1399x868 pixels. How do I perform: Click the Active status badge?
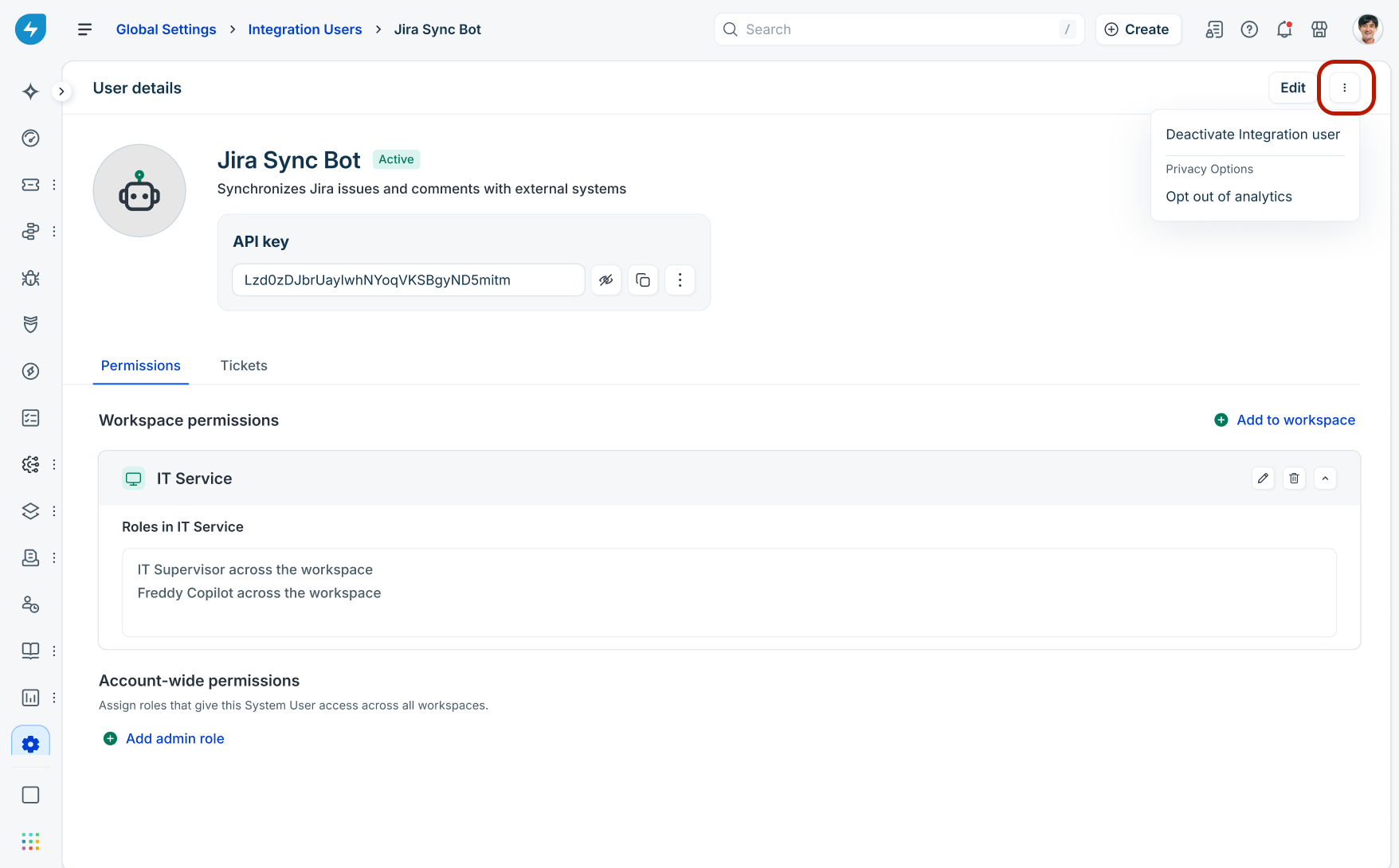point(396,159)
